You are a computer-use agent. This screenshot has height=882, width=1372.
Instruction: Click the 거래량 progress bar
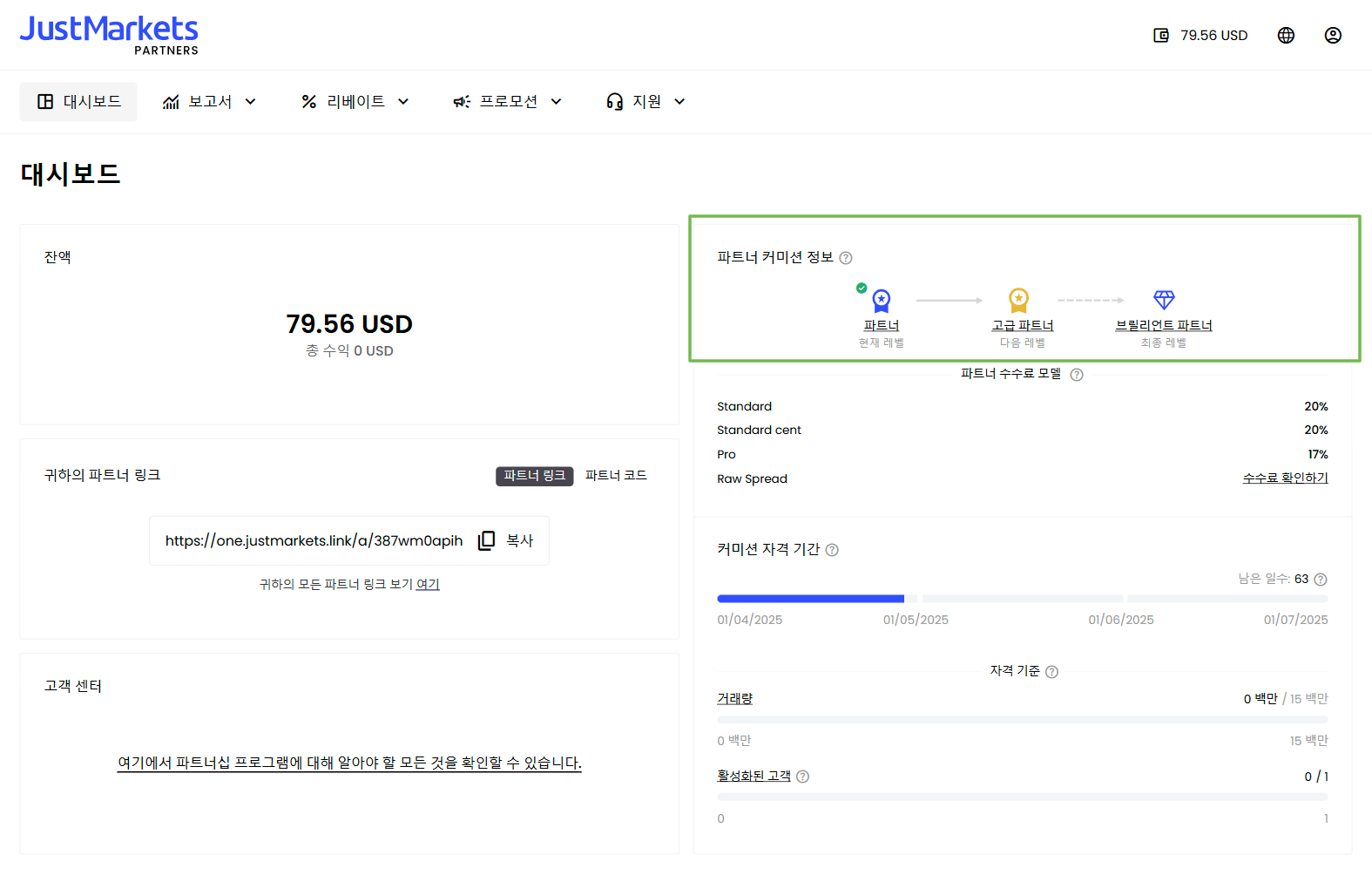point(1023,720)
